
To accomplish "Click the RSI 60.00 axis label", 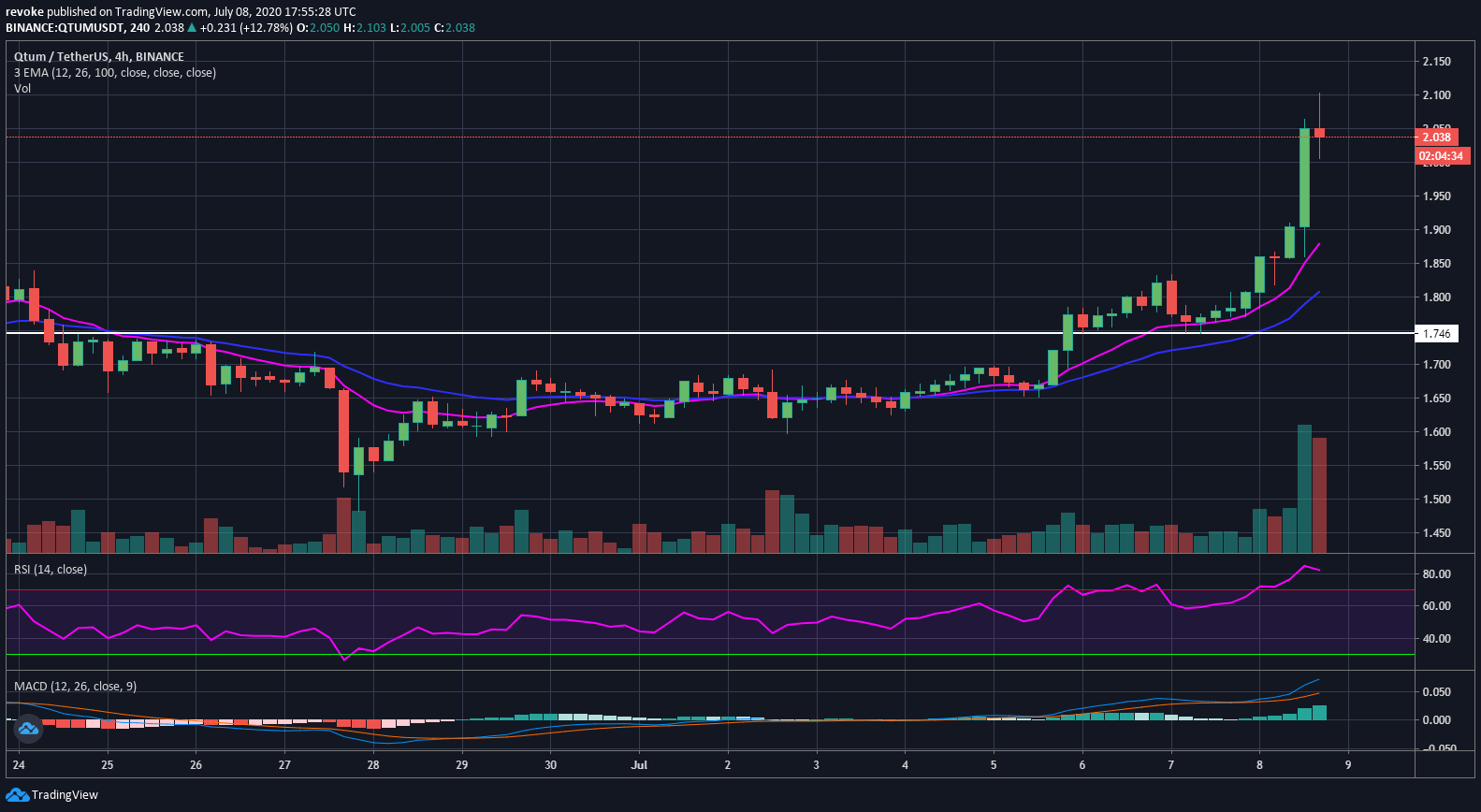I will coord(1436,606).
